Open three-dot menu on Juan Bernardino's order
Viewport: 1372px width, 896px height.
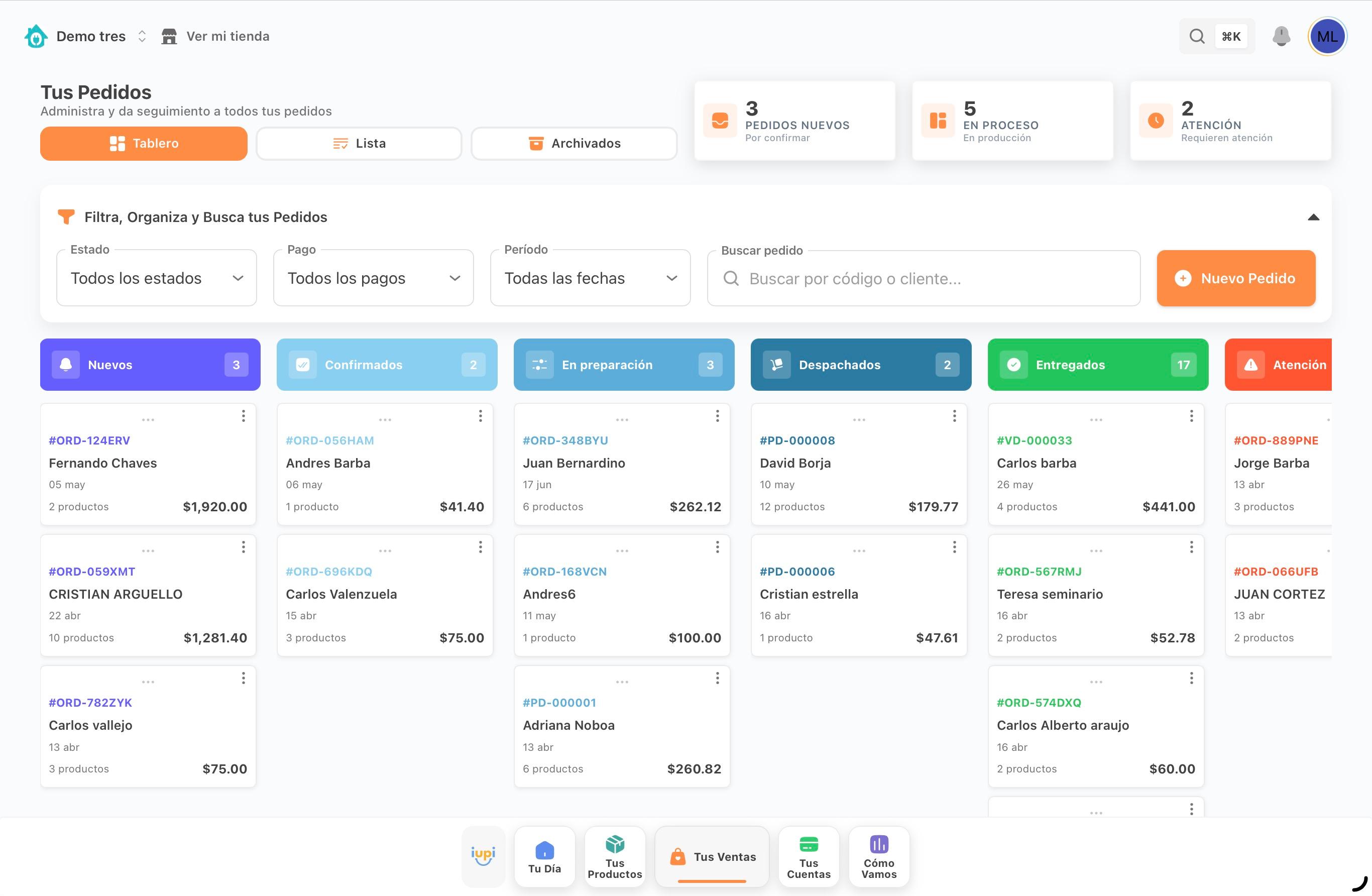click(x=717, y=416)
